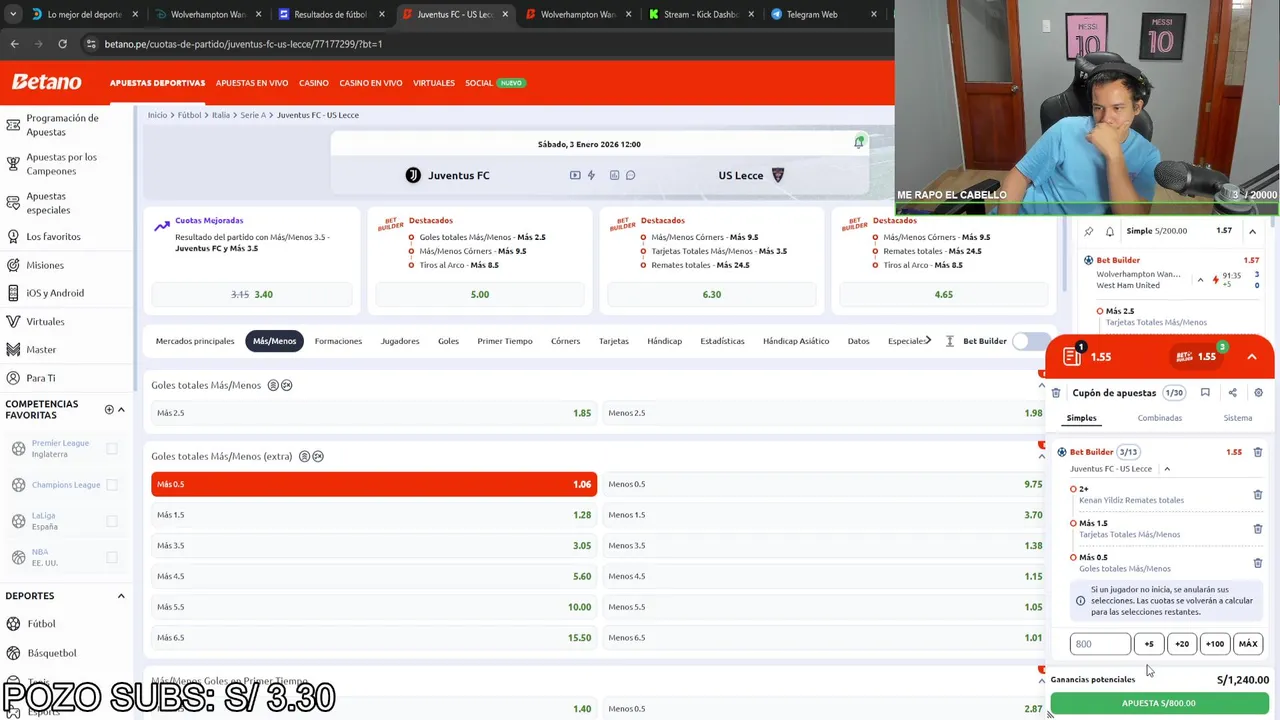Click the stake amount input field
Screen dimensions: 1280x720
point(1100,644)
